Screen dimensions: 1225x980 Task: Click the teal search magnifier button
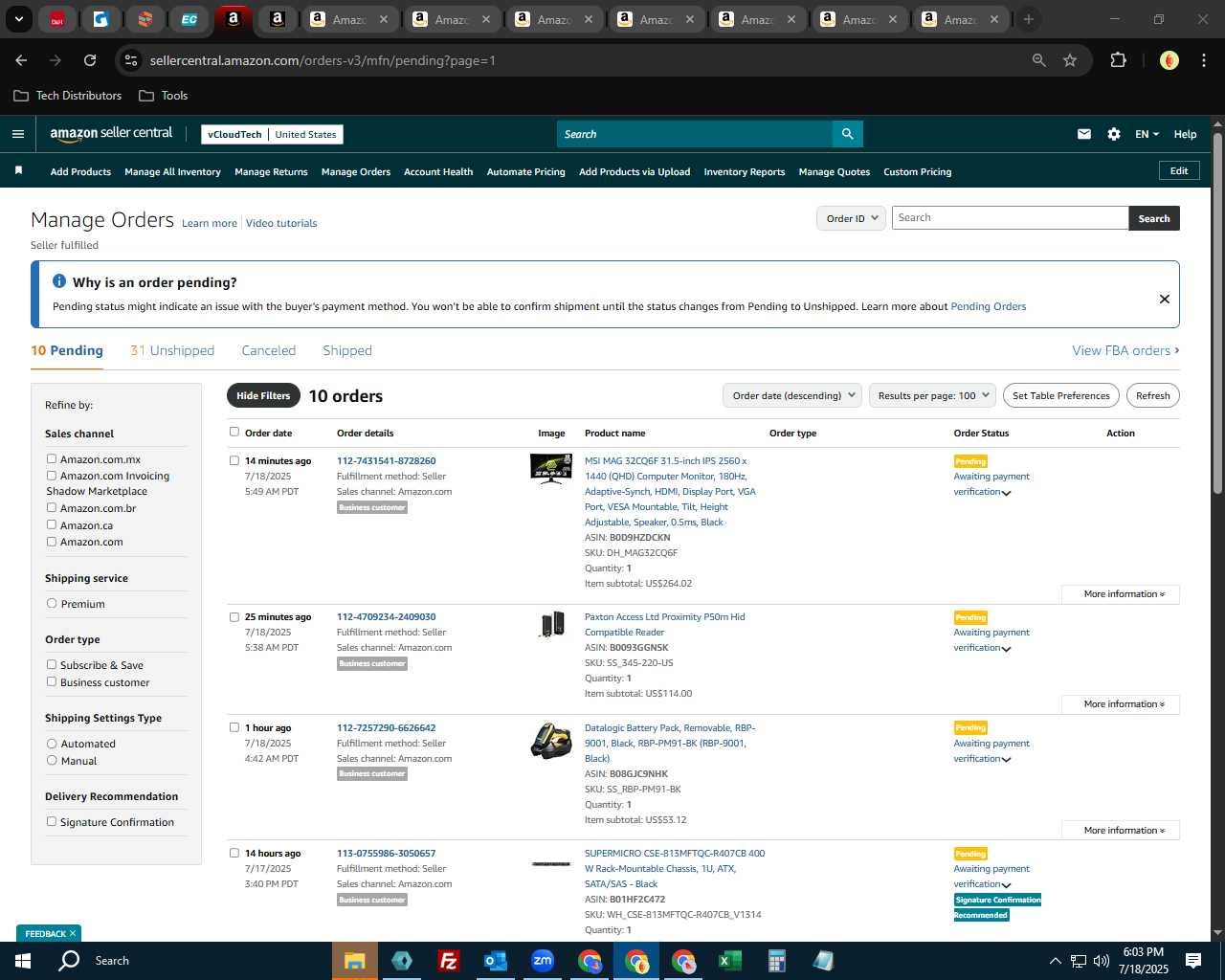[848, 134]
